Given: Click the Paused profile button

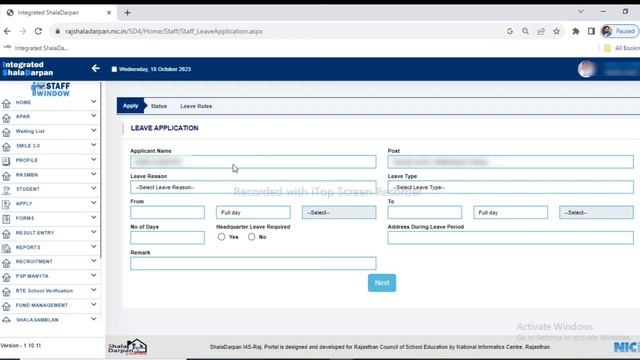Looking at the screenshot, I should point(619,31).
